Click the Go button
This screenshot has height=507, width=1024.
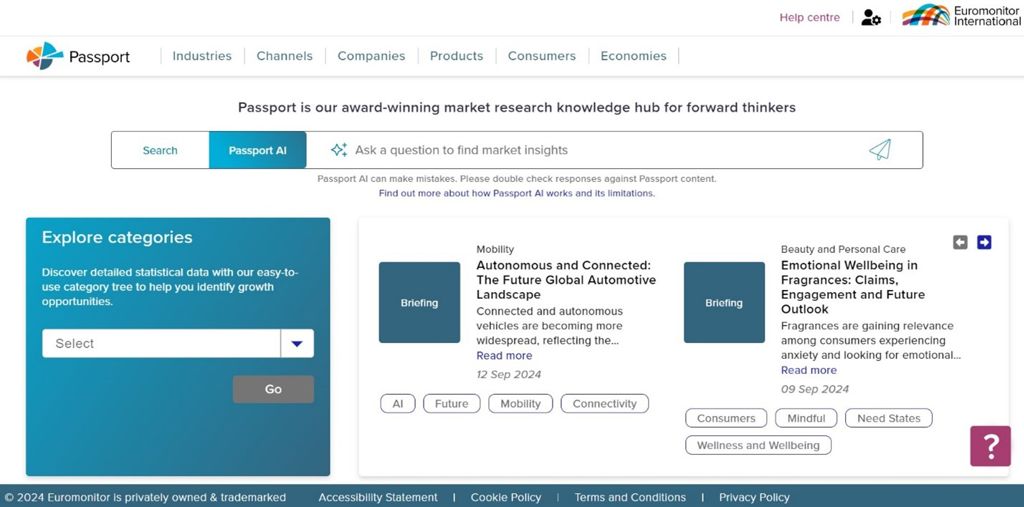click(x=273, y=389)
